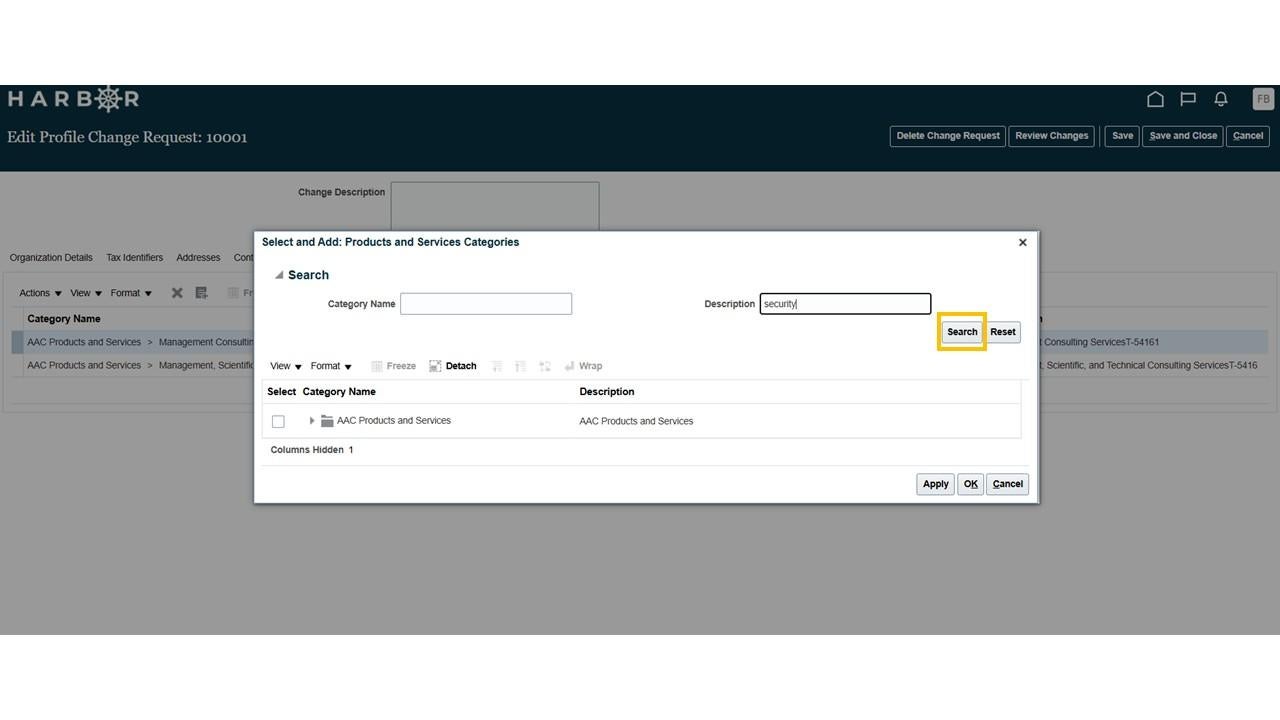
Task: Click Apply in the dialog
Action: tap(935, 484)
